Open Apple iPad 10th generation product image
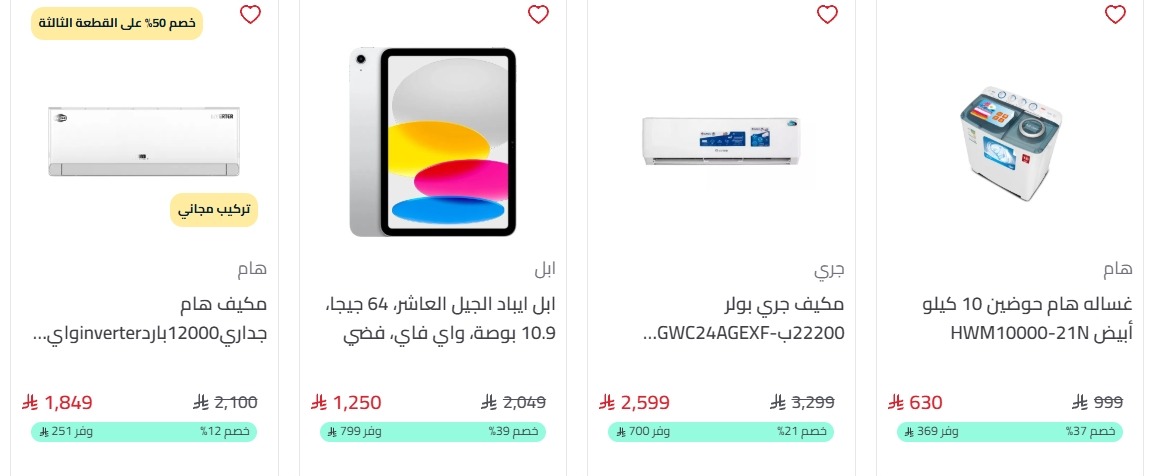The image size is (1151, 476). tap(432, 142)
